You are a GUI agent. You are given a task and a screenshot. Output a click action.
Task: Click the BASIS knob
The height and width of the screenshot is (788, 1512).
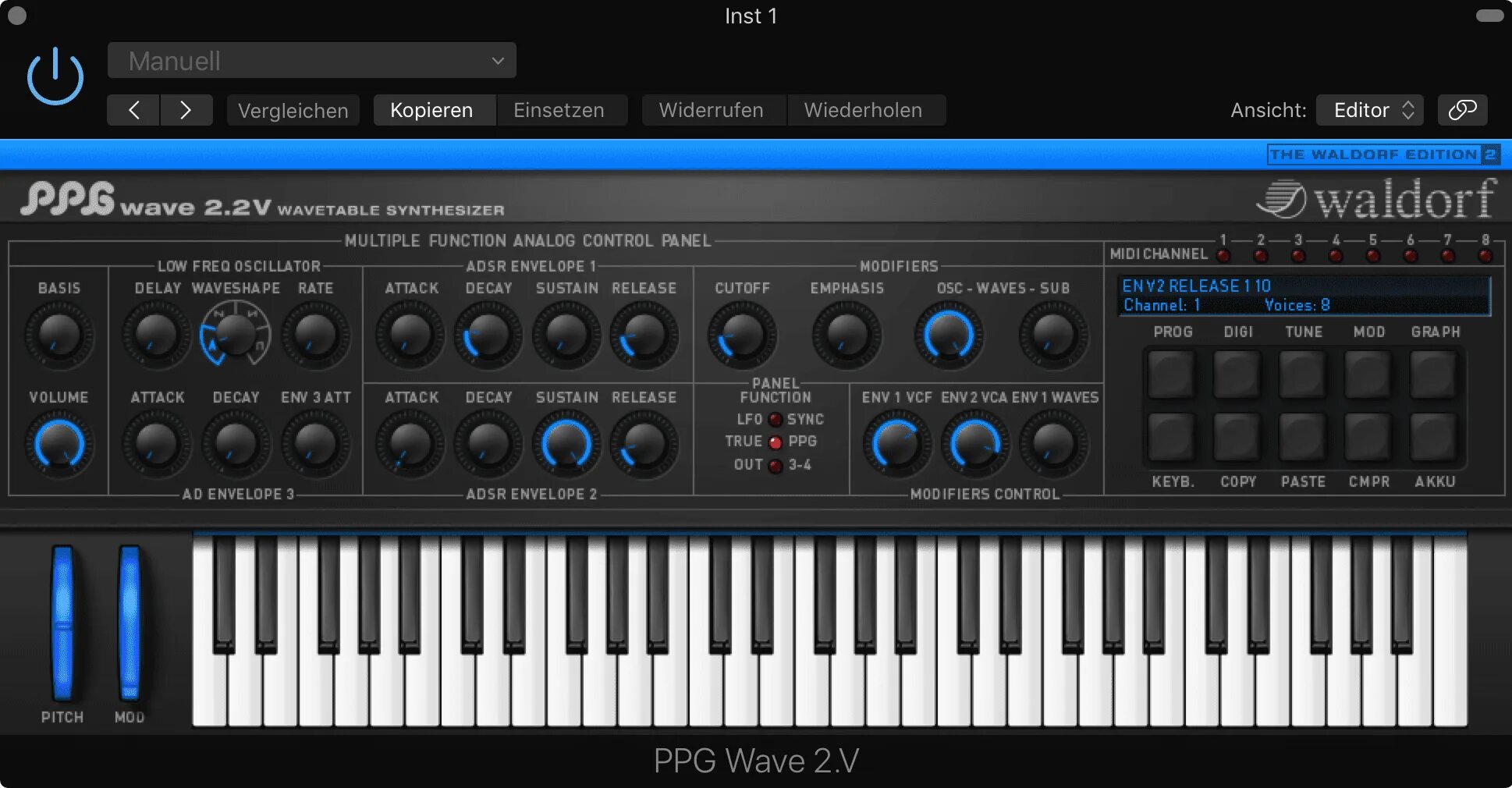tap(59, 335)
